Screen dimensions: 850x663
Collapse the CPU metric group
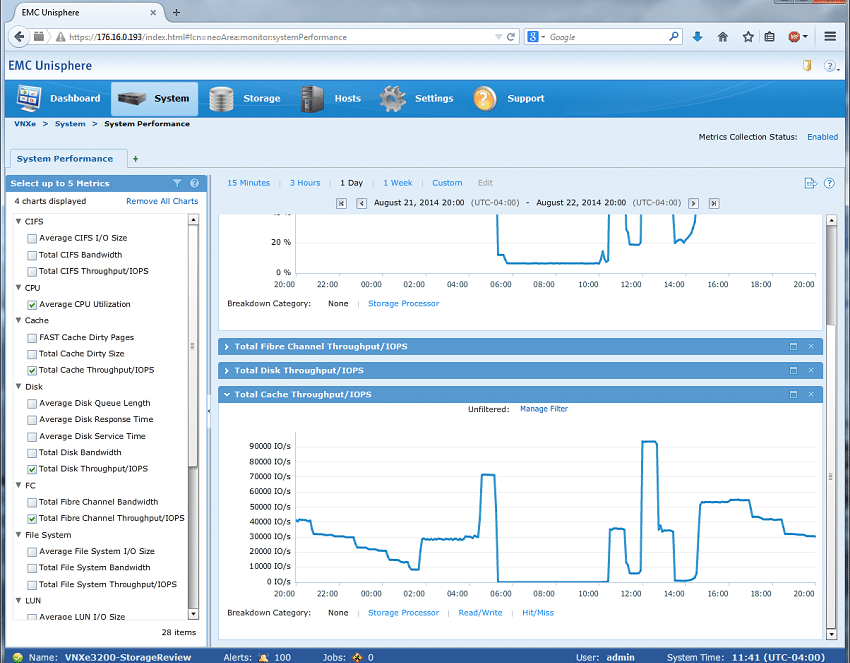[18, 287]
